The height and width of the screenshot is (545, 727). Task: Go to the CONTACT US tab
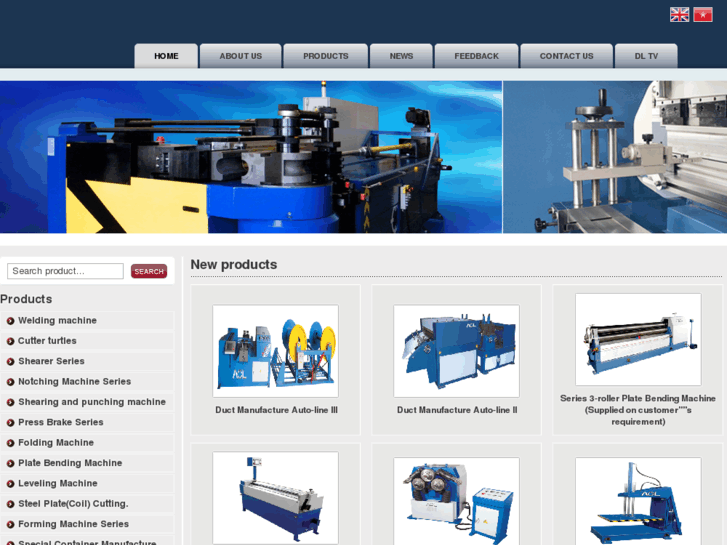566,56
